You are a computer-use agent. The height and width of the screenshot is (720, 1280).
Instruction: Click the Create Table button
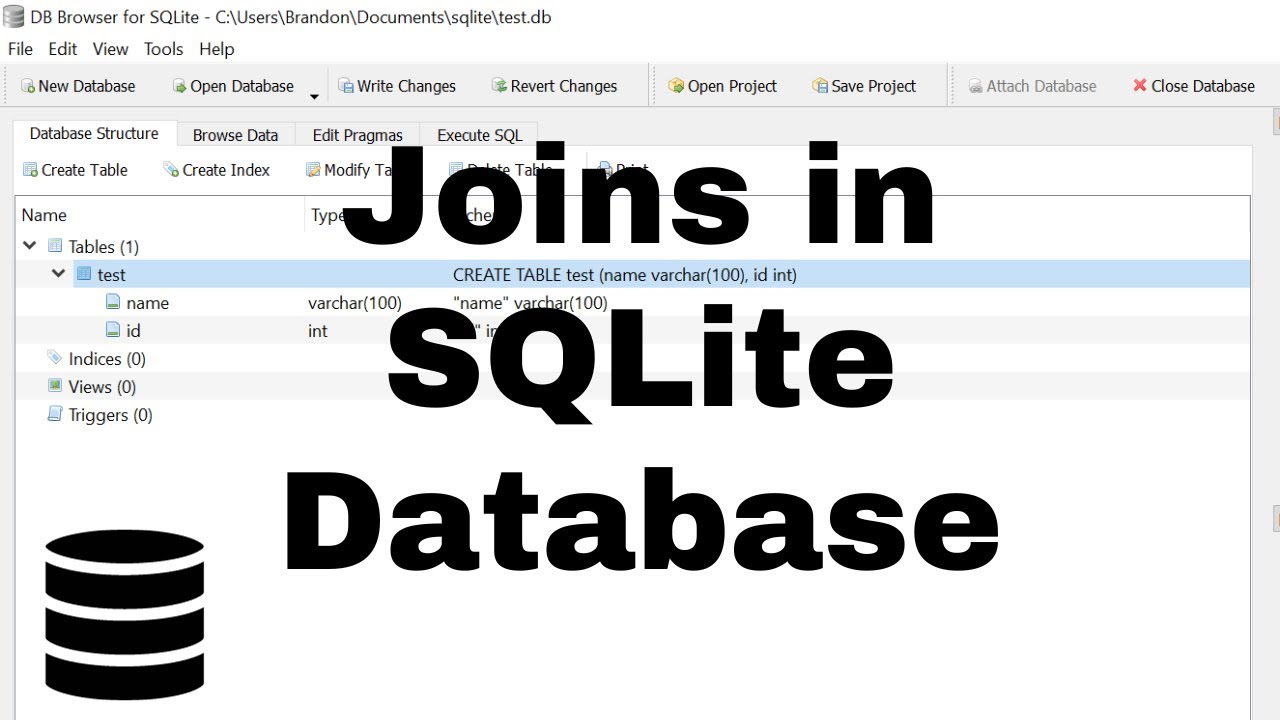click(x=75, y=170)
